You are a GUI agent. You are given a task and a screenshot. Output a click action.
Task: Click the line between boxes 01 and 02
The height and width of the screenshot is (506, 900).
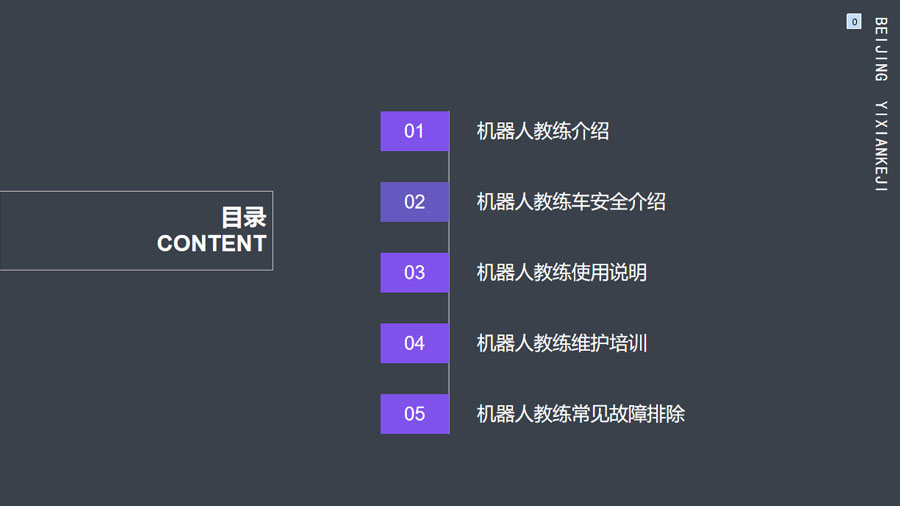click(x=448, y=166)
